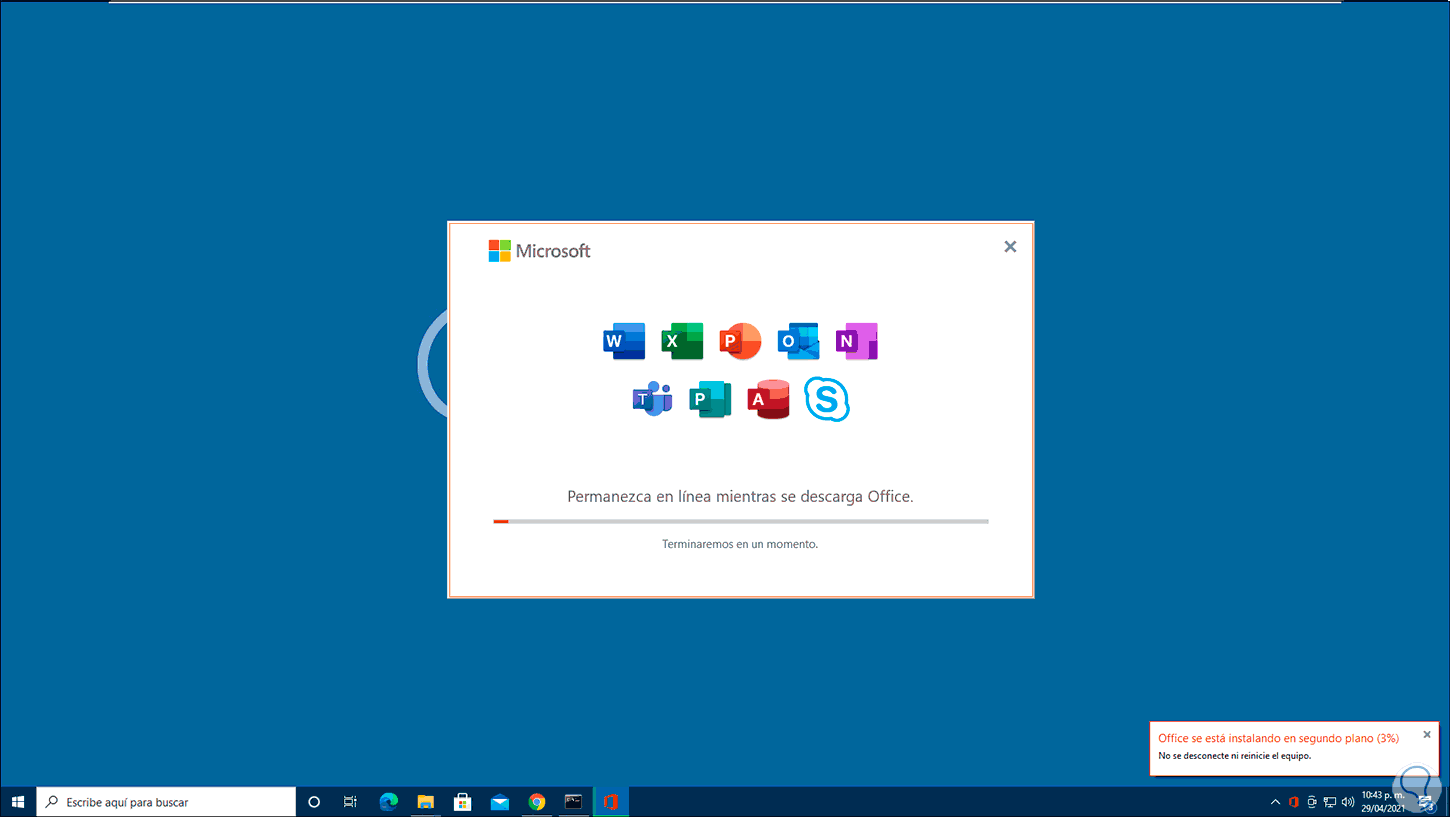Click the Access icon in the installer dialog

click(x=768, y=399)
